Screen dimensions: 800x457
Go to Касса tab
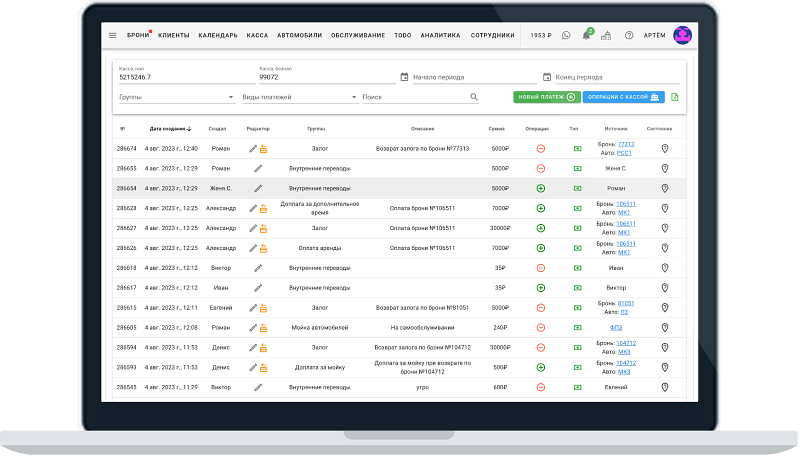pos(257,35)
